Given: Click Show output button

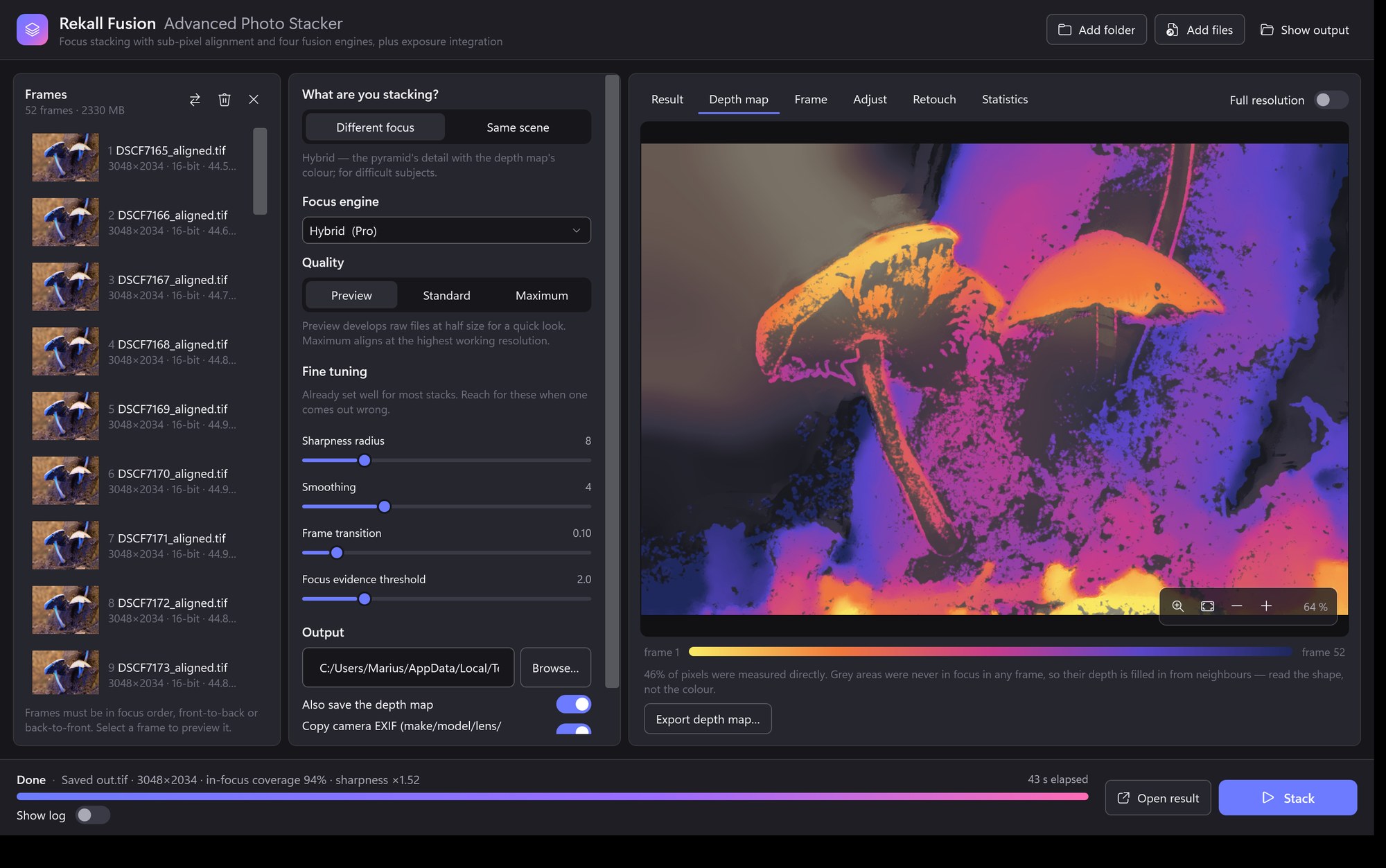Looking at the screenshot, I should pos(1304,30).
